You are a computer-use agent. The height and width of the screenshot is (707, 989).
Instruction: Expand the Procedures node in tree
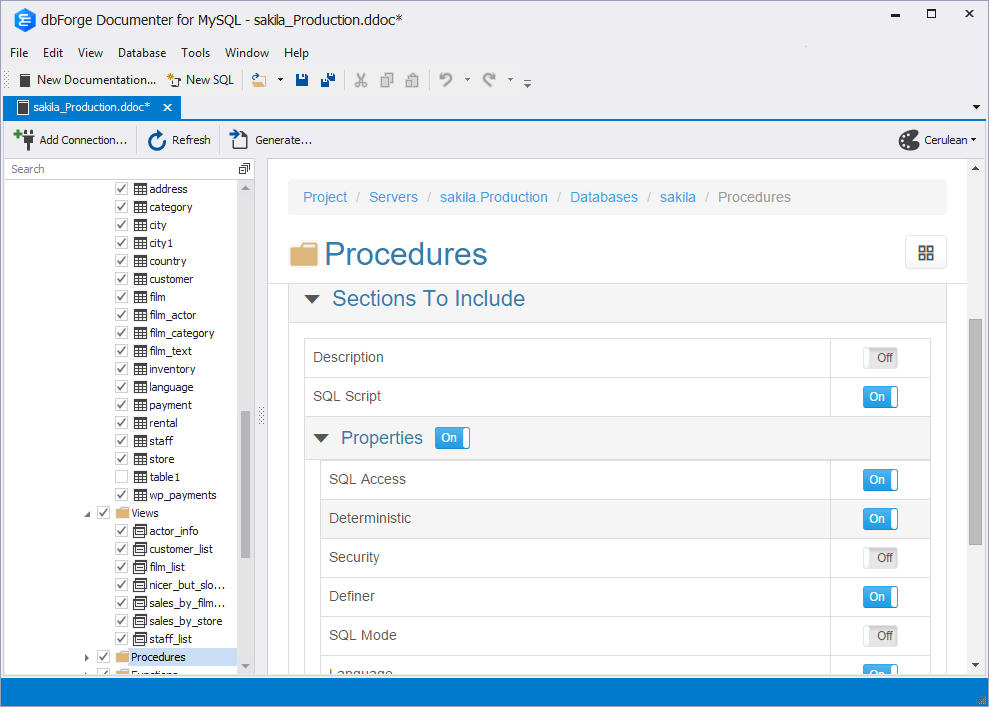pos(86,657)
